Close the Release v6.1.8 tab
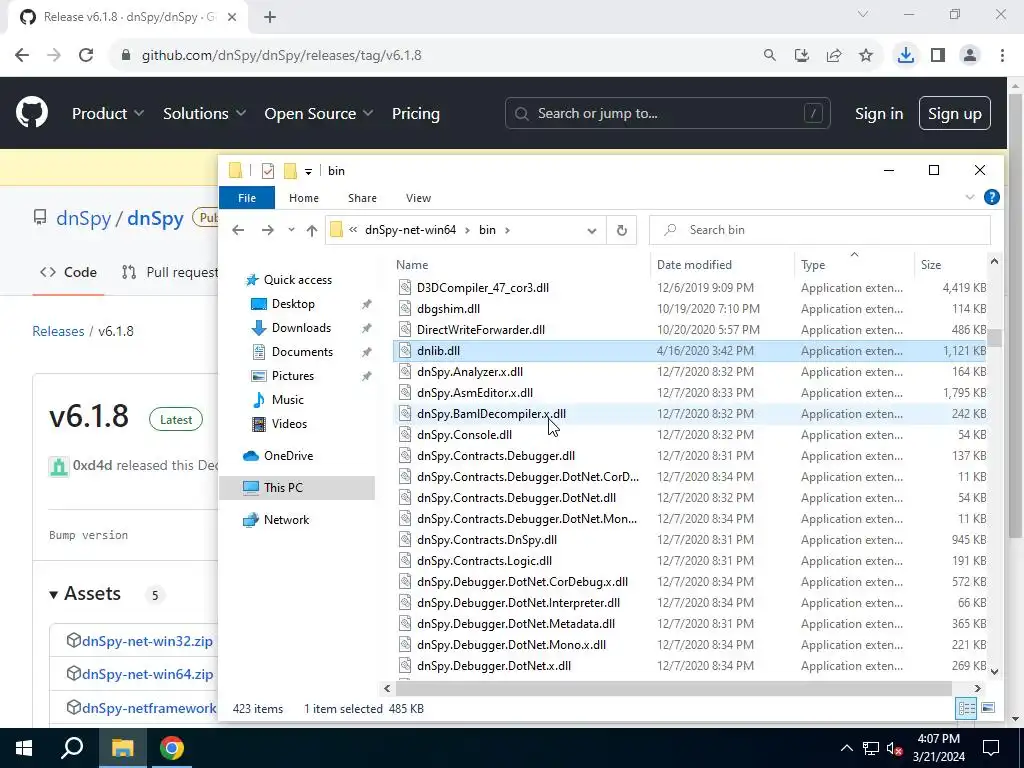 tap(232, 17)
